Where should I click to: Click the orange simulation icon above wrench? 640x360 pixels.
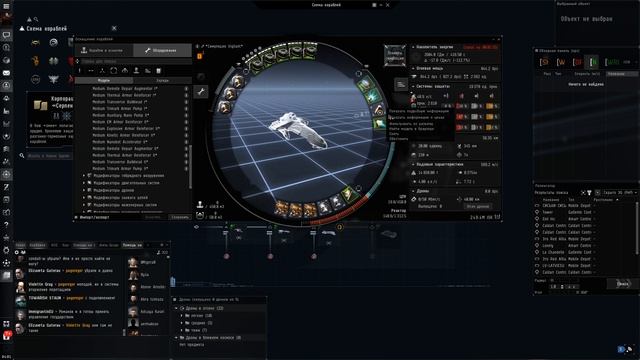[200, 56]
